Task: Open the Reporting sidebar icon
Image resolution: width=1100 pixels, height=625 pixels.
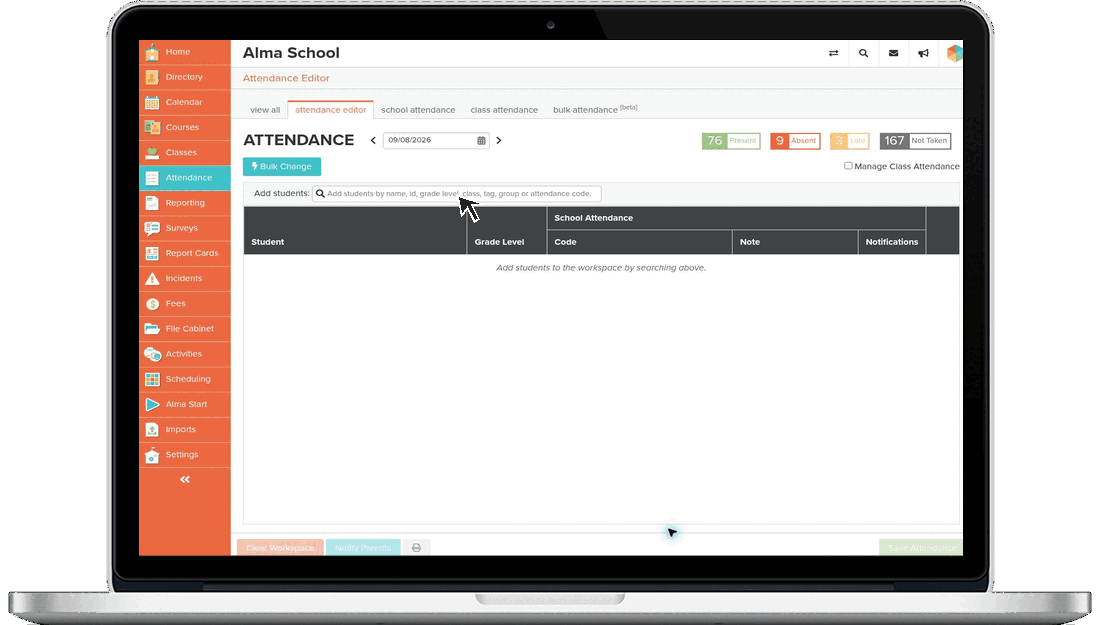Action: tap(152, 203)
